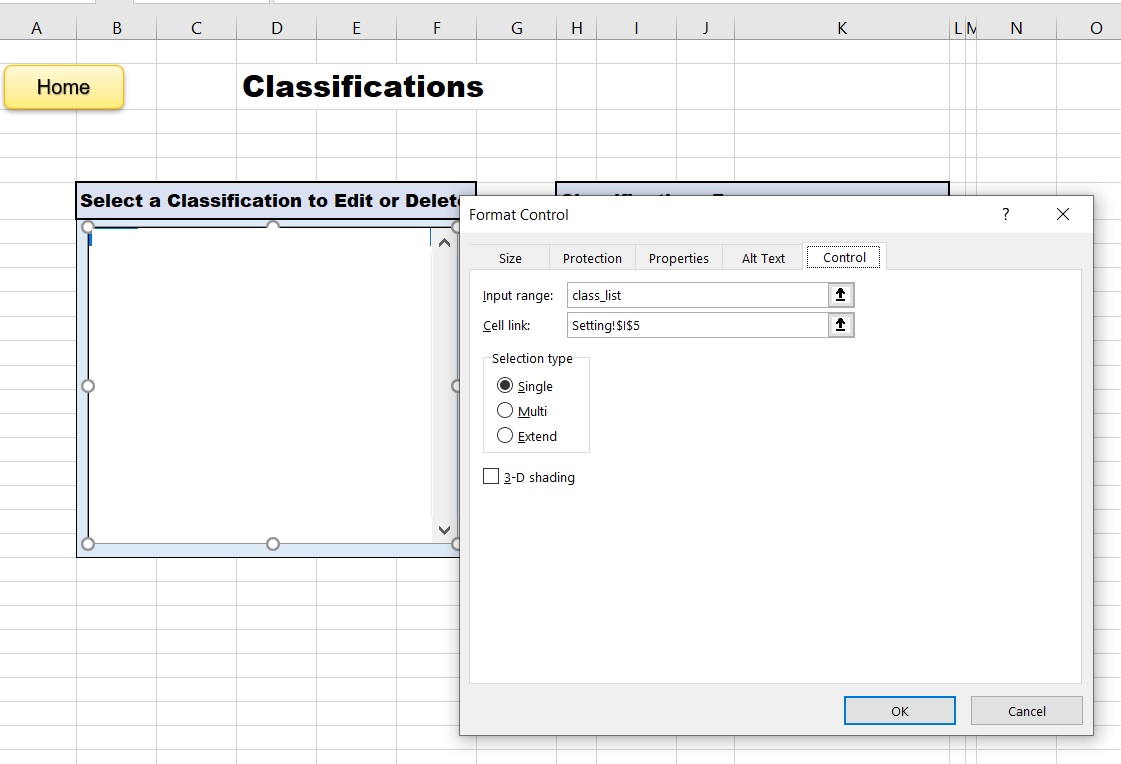The width and height of the screenshot is (1121, 764).
Task: Select the Single selection type
Action: click(505, 386)
